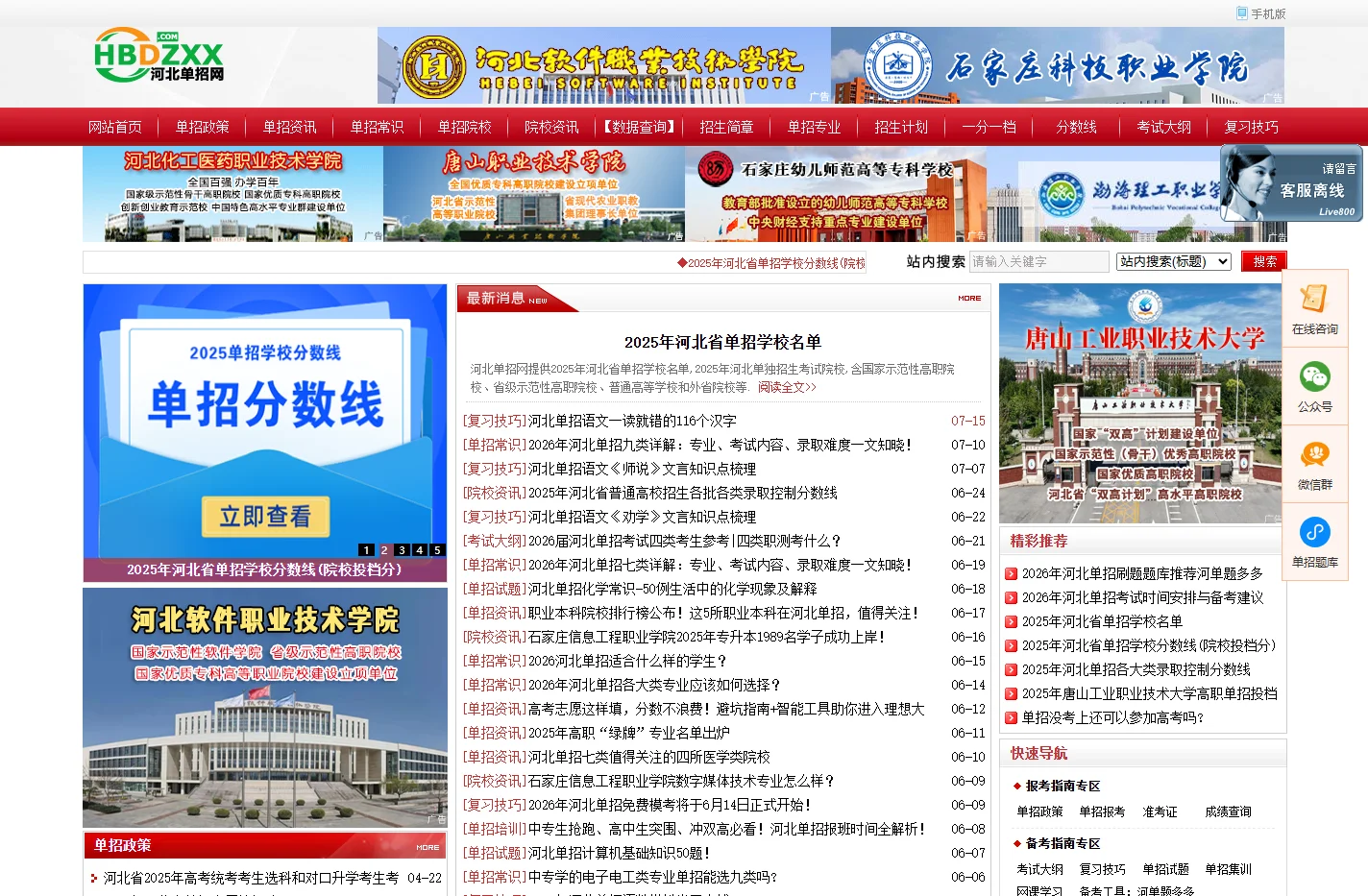The height and width of the screenshot is (896, 1368).
Task: Click the red 搜索 button
Action: pyautogui.click(x=1263, y=261)
